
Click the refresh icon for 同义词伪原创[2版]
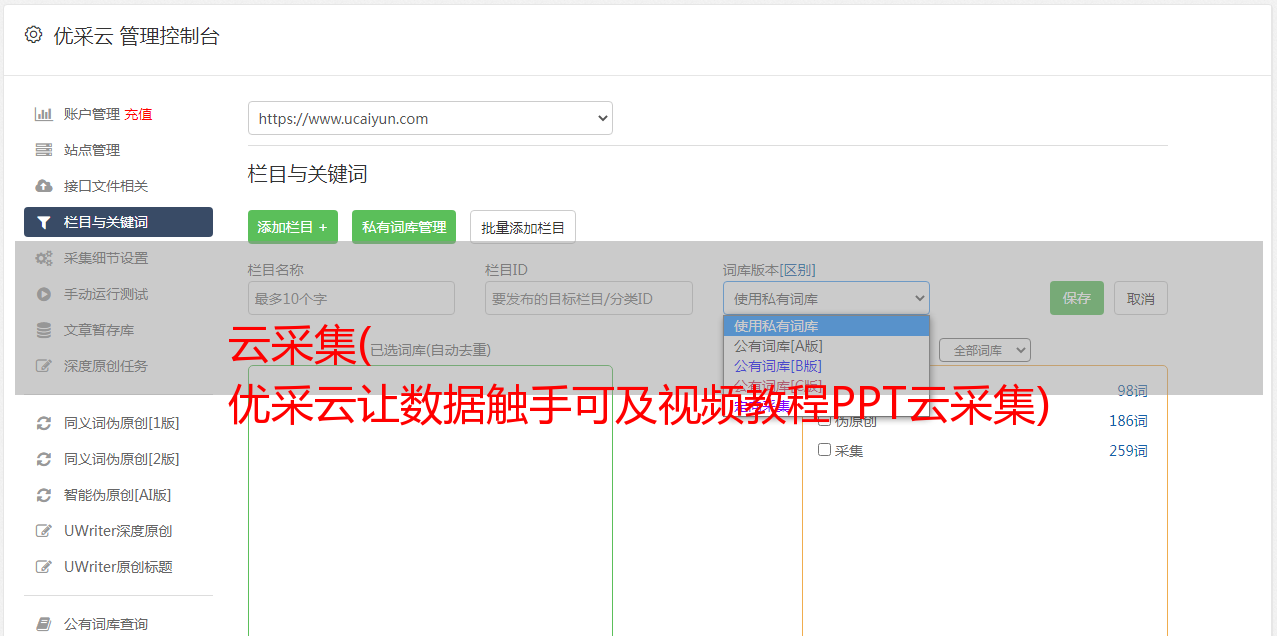coord(44,459)
